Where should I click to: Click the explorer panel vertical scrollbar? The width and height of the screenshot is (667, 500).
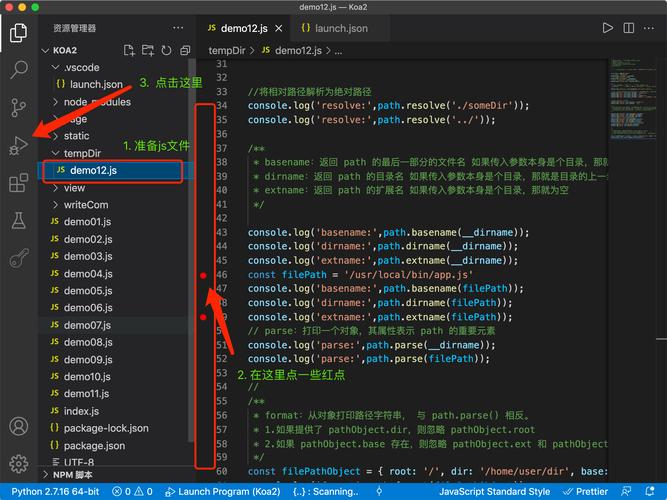(191, 250)
